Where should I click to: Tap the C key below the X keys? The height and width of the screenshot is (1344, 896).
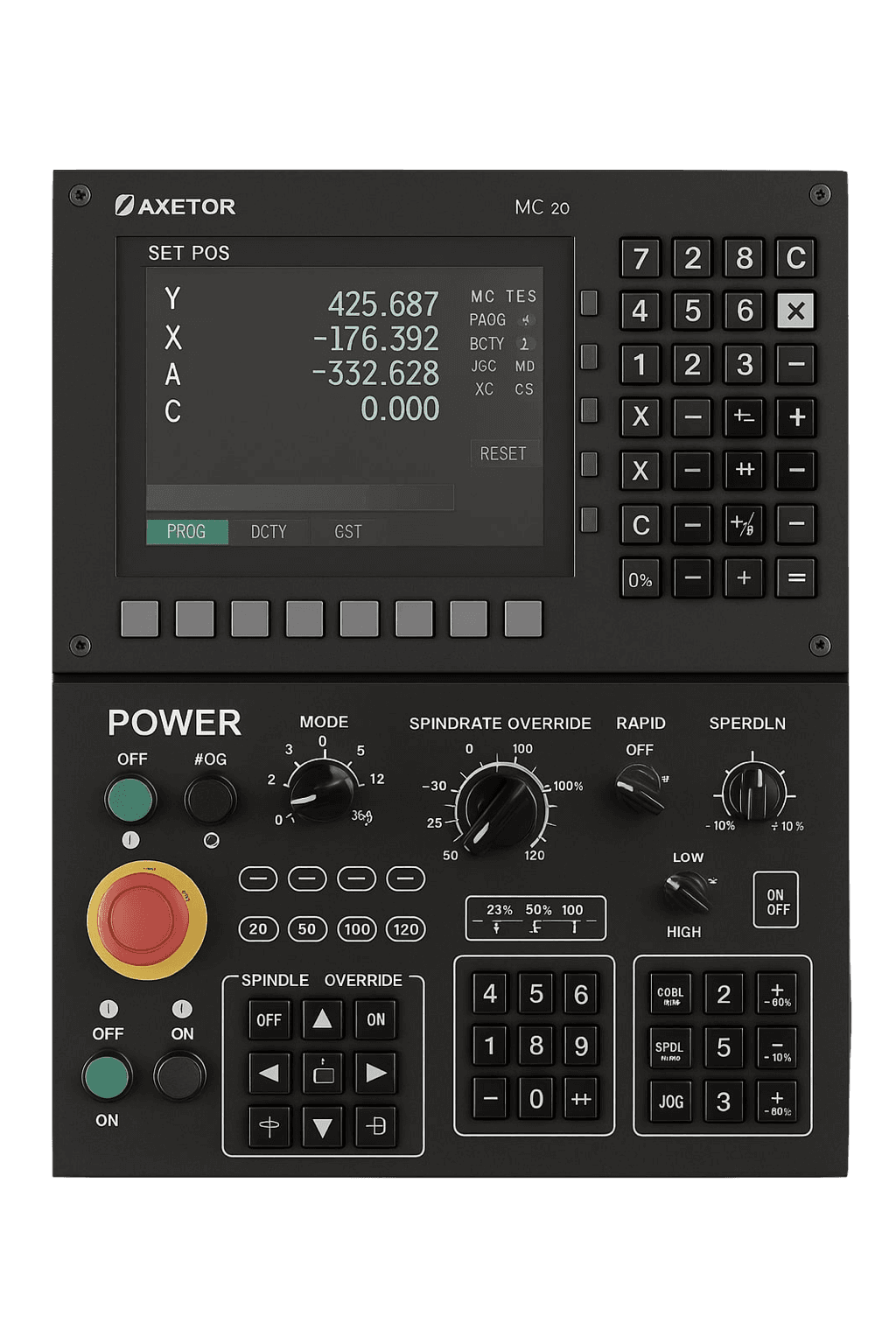coord(640,524)
